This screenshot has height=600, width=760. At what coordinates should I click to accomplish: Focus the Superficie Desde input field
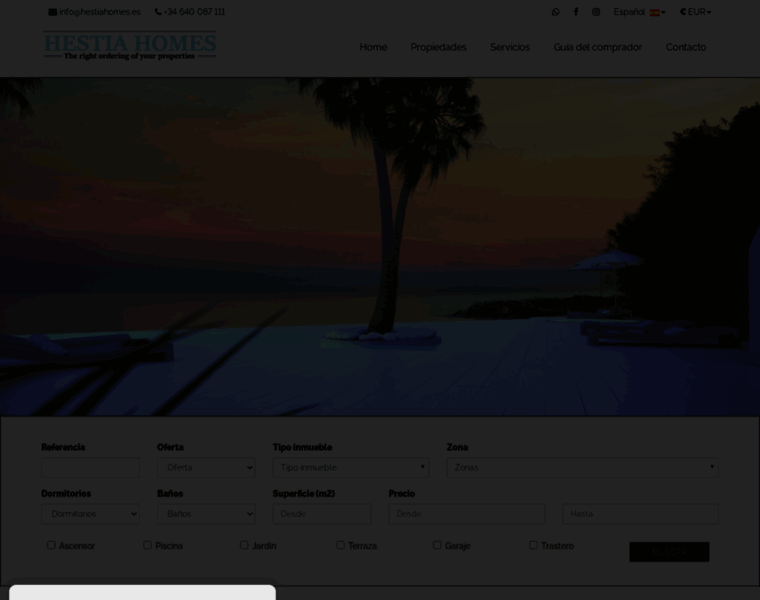(x=322, y=514)
